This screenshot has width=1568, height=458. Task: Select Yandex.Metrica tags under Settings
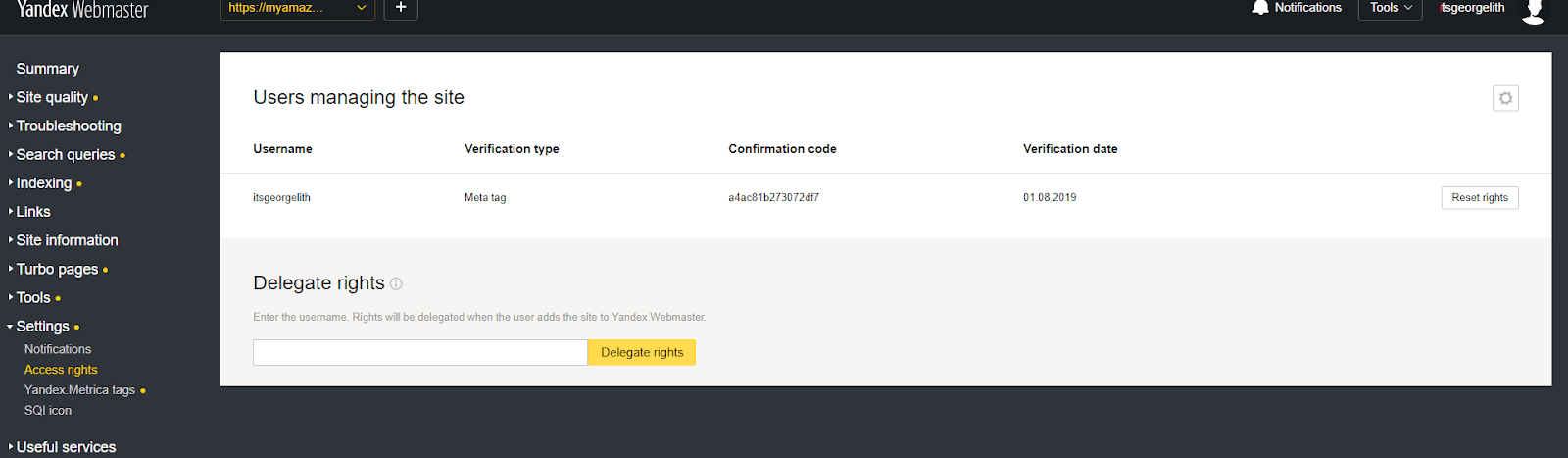[80, 390]
